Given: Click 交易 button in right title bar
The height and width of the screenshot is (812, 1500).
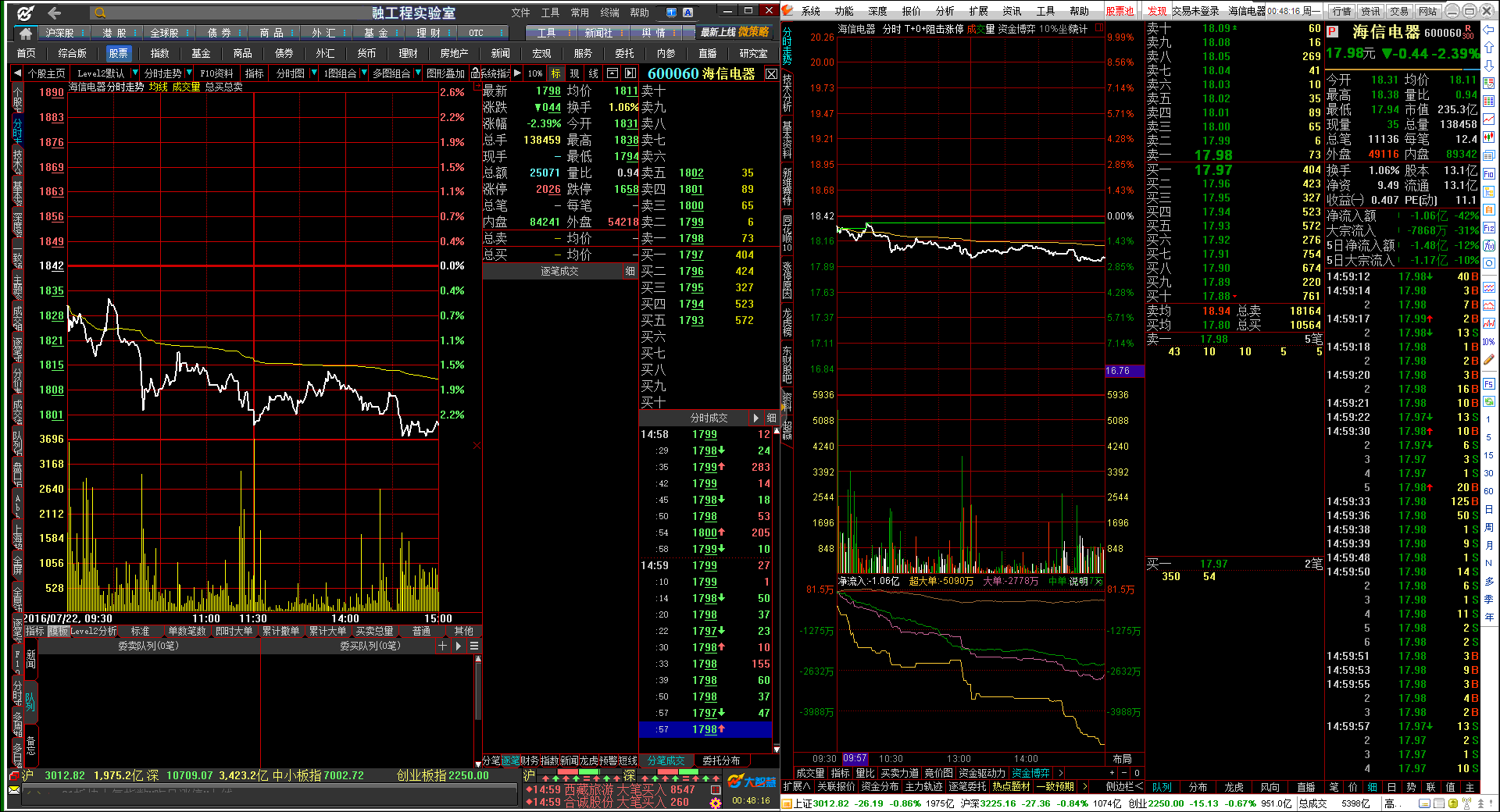Looking at the screenshot, I should coord(1399,11).
